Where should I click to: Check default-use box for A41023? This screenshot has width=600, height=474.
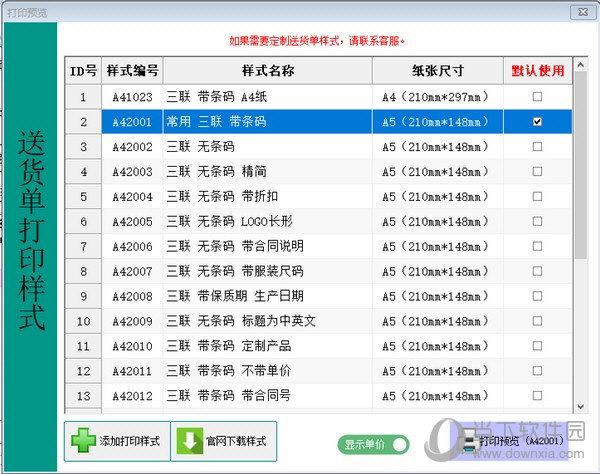(537, 96)
